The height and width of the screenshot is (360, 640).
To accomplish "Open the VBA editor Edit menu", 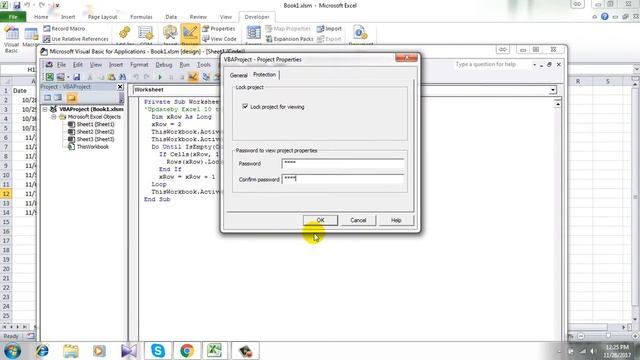I will (x=78, y=64).
